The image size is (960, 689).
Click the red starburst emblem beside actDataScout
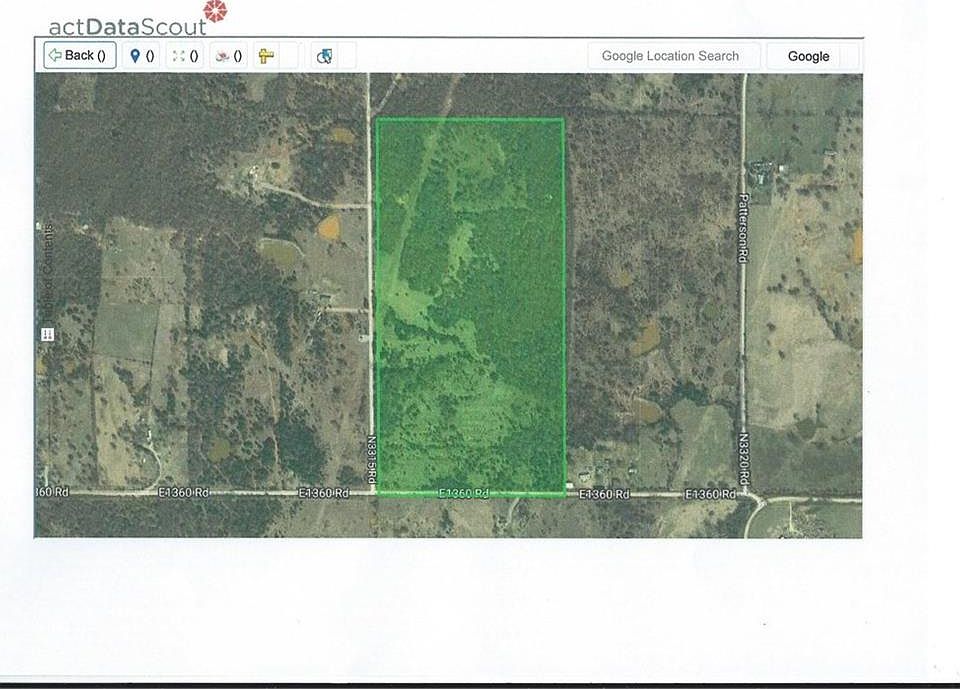(214, 13)
